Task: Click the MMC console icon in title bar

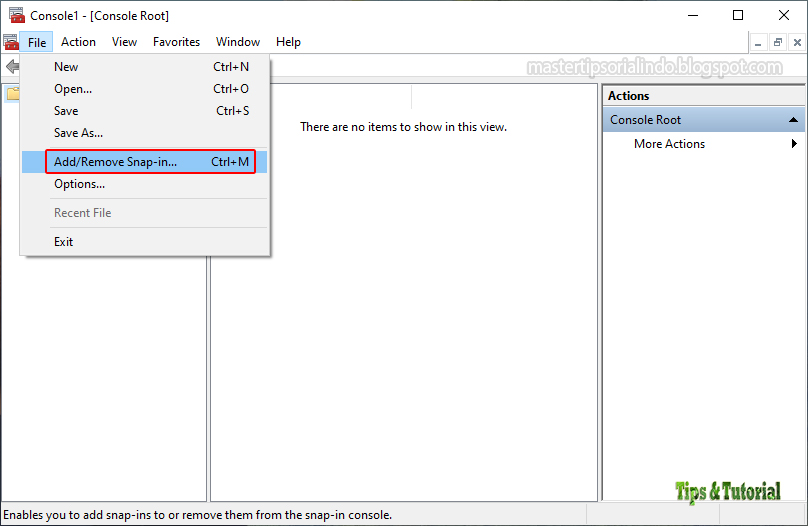Action: click(x=16, y=15)
